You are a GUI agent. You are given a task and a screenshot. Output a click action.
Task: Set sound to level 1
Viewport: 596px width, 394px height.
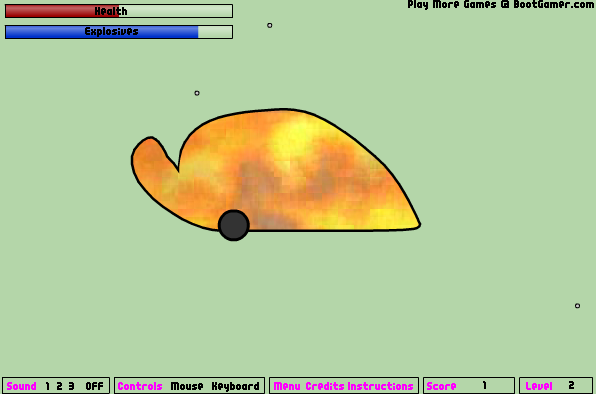[x=48, y=386]
